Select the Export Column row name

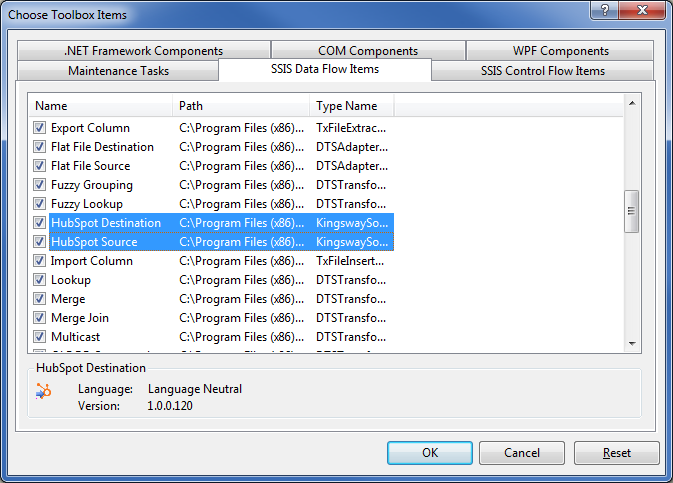[x=90, y=128]
